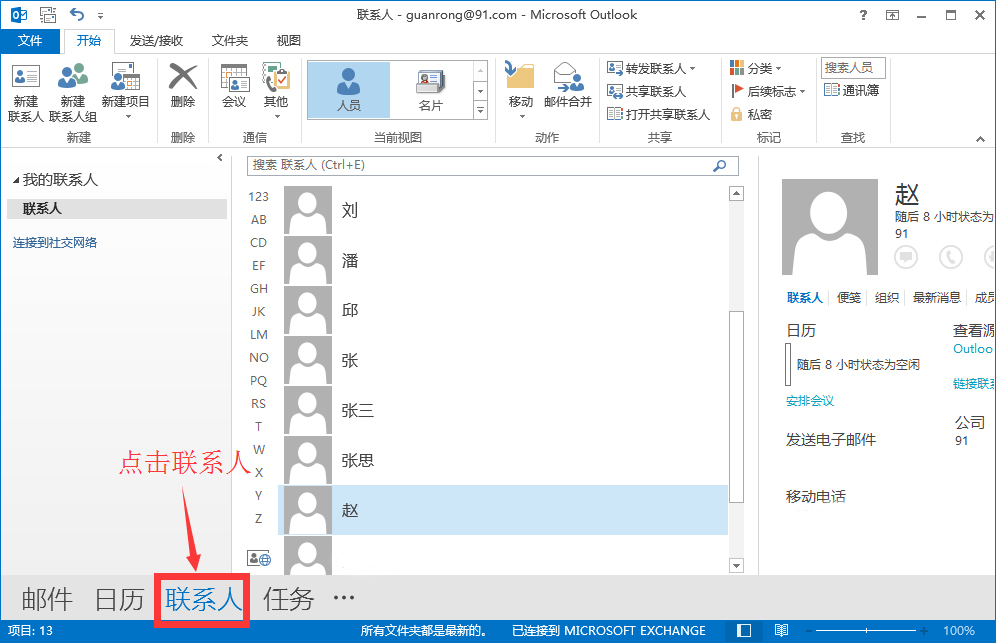Select the Contacts (联系人) folder
996x643 pixels.
click(117, 208)
